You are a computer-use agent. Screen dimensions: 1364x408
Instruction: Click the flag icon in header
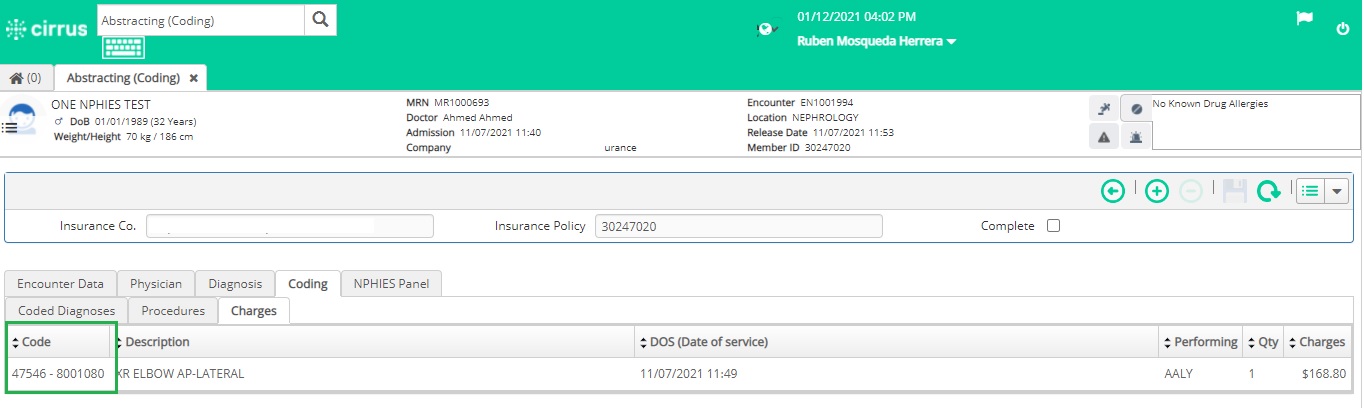pyautogui.click(x=1304, y=19)
